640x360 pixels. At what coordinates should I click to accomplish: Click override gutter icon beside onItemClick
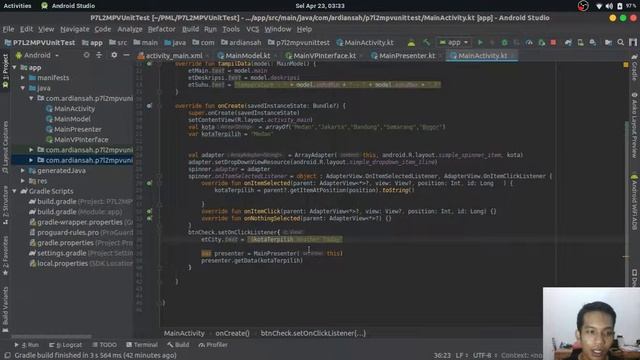(149, 211)
